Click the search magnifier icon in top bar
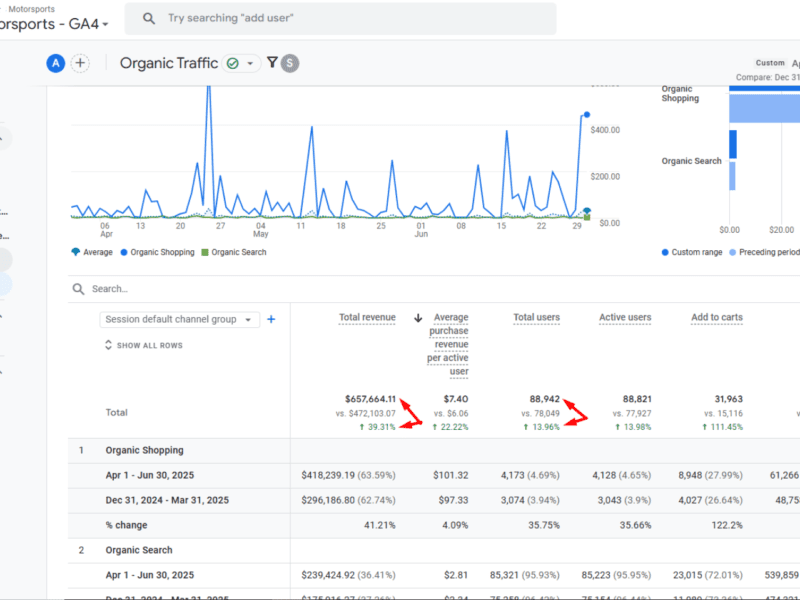 click(149, 19)
